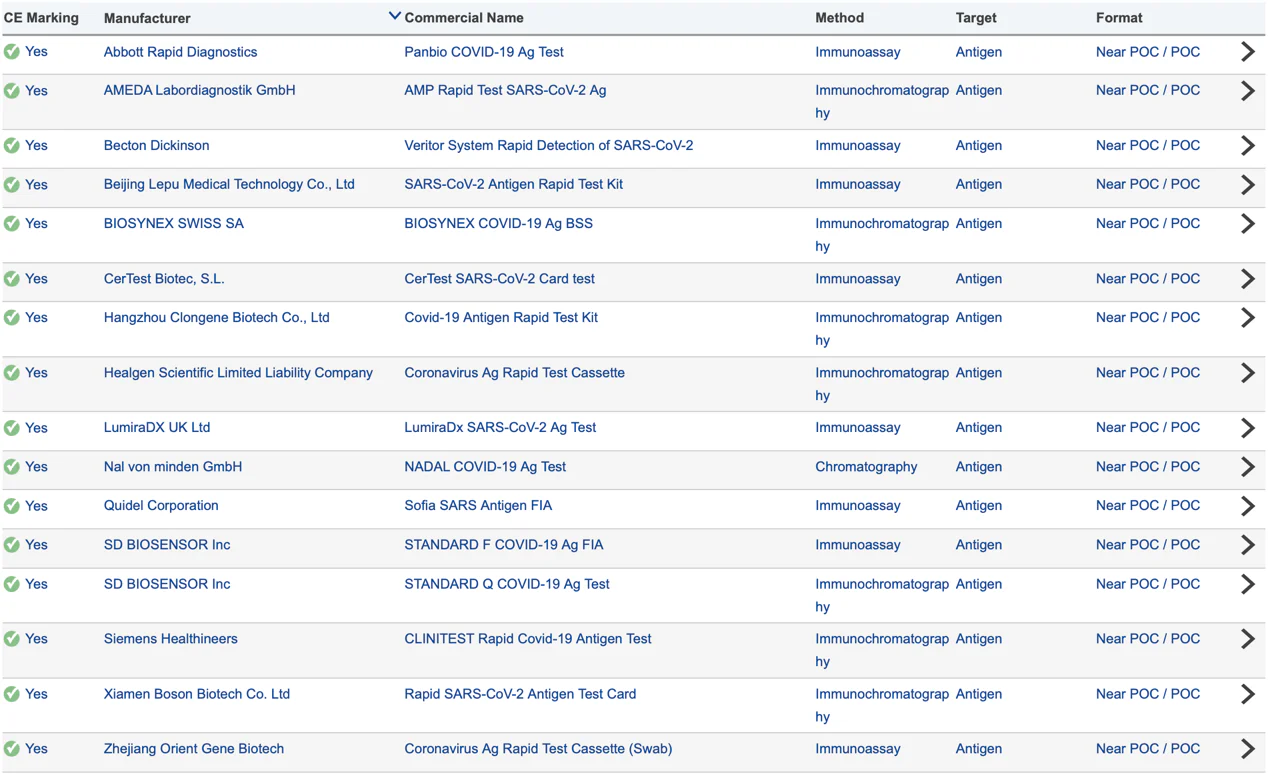Sort by the Format column header
The height and width of the screenshot is (774, 1269).
pyautogui.click(x=1119, y=18)
